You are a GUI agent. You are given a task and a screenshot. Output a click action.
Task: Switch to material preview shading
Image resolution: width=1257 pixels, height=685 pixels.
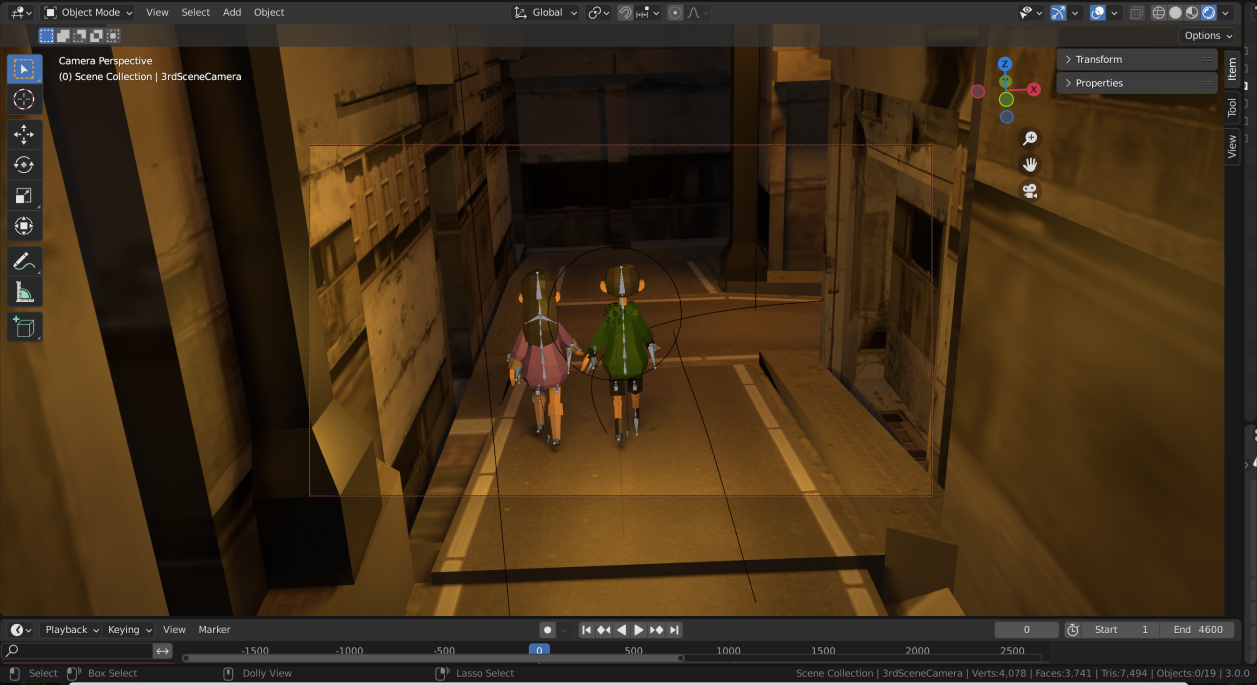[x=1192, y=13]
